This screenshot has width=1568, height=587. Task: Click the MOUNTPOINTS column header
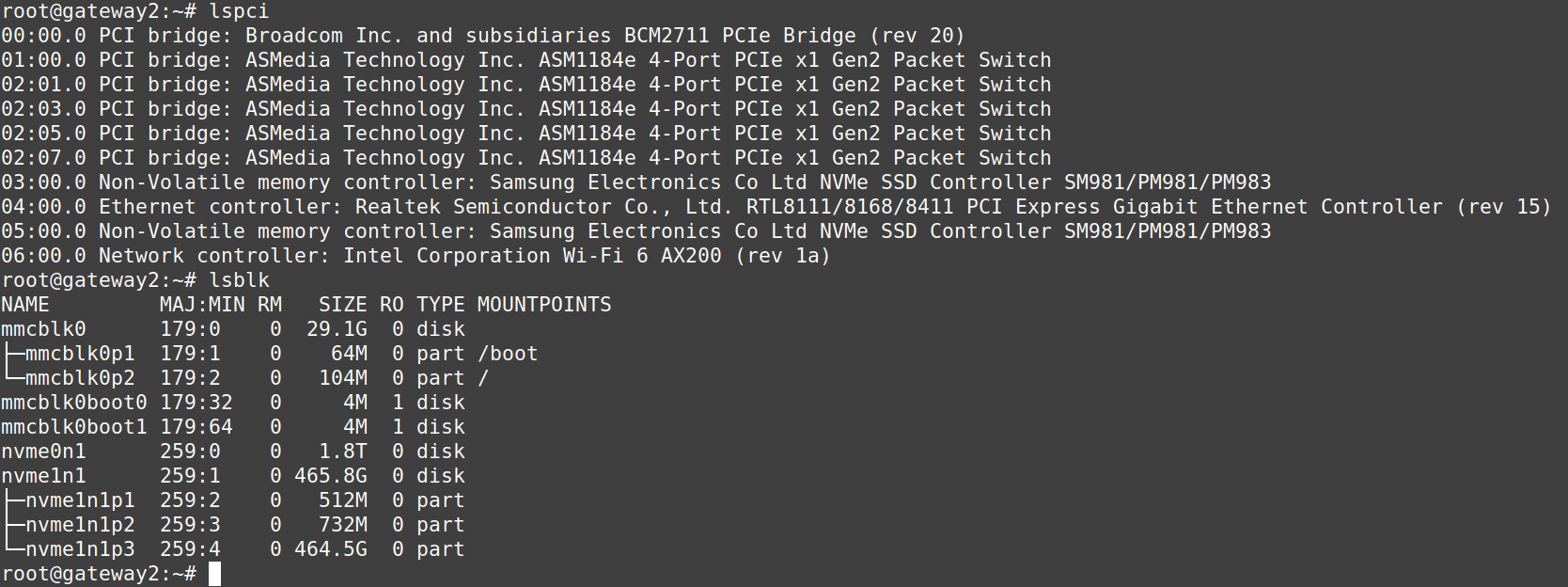coord(544,305)
